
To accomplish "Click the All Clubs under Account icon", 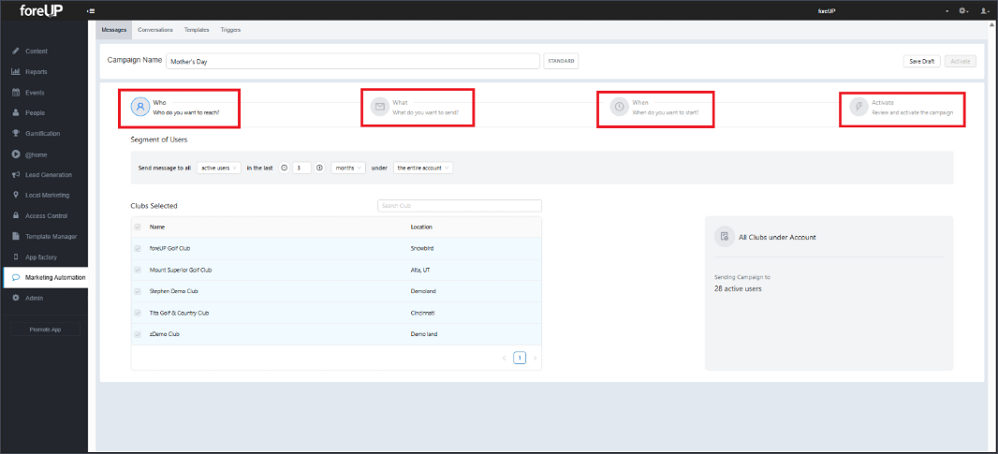I will point(724,237).
